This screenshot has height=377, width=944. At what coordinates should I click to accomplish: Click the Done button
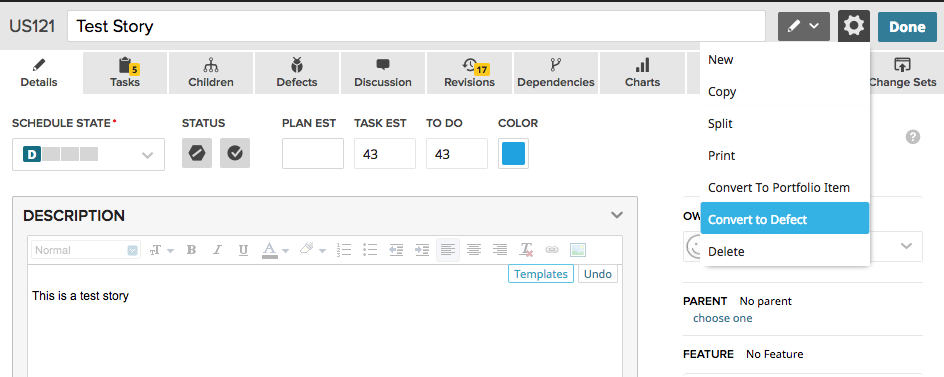(907, 26)
